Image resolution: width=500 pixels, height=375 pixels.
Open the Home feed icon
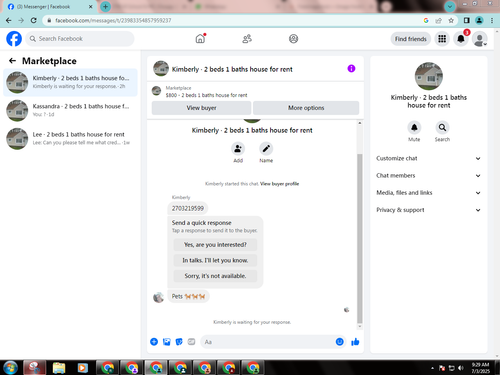click(200, 39)
